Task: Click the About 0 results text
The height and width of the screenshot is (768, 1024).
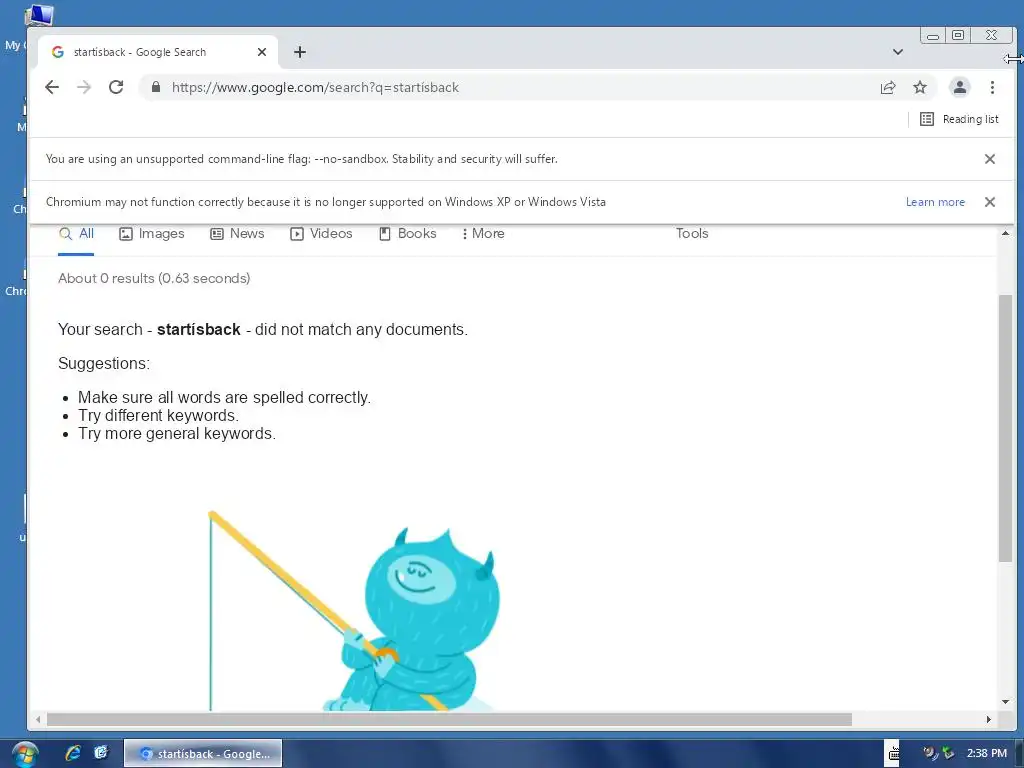Action: coord(154,278)
